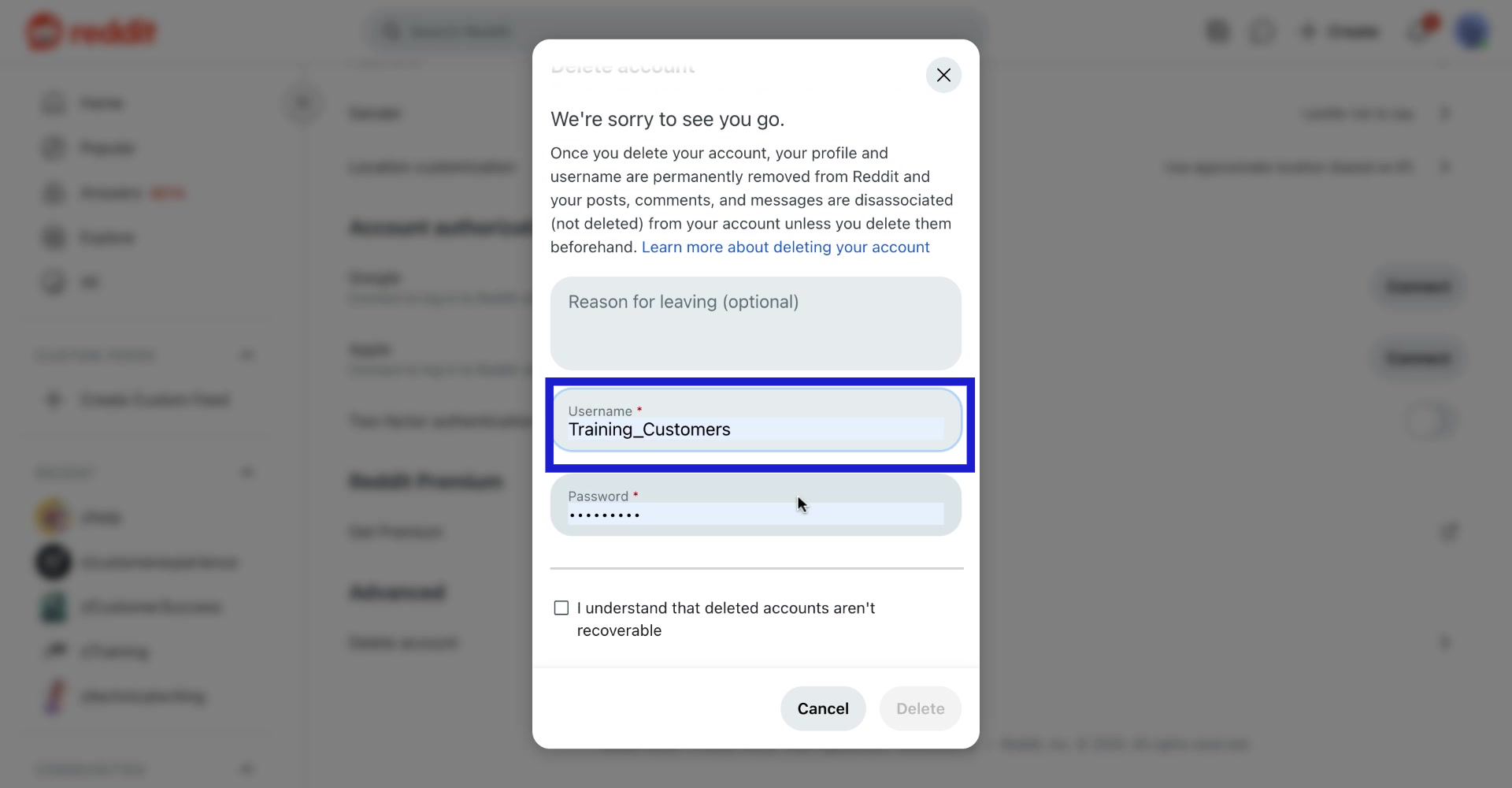The width and height of the screenshot is (1512, 788).
Task: Click the Reddit search bar
Action: 677,32
